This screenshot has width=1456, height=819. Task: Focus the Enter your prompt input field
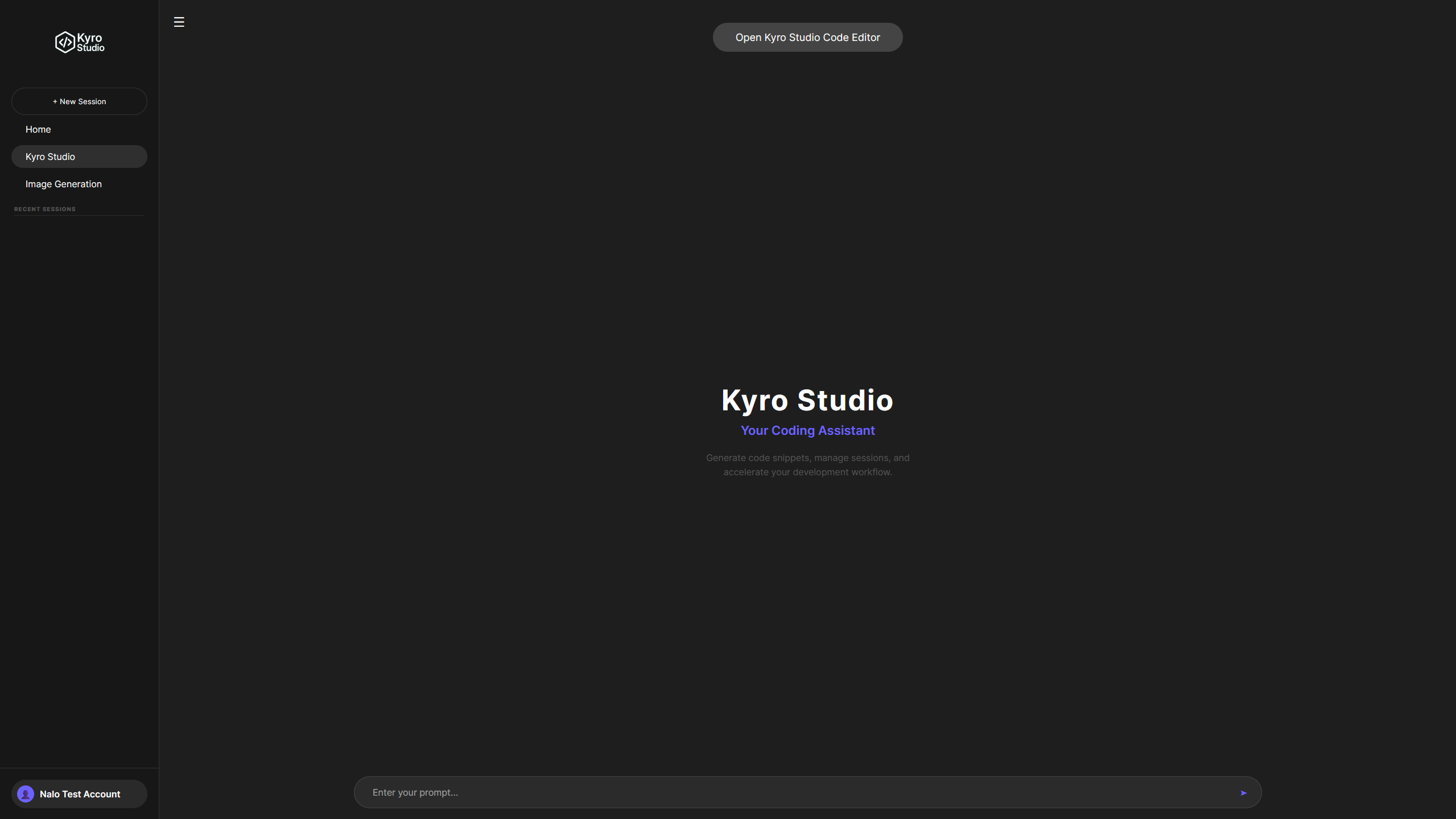pos(683,792)
